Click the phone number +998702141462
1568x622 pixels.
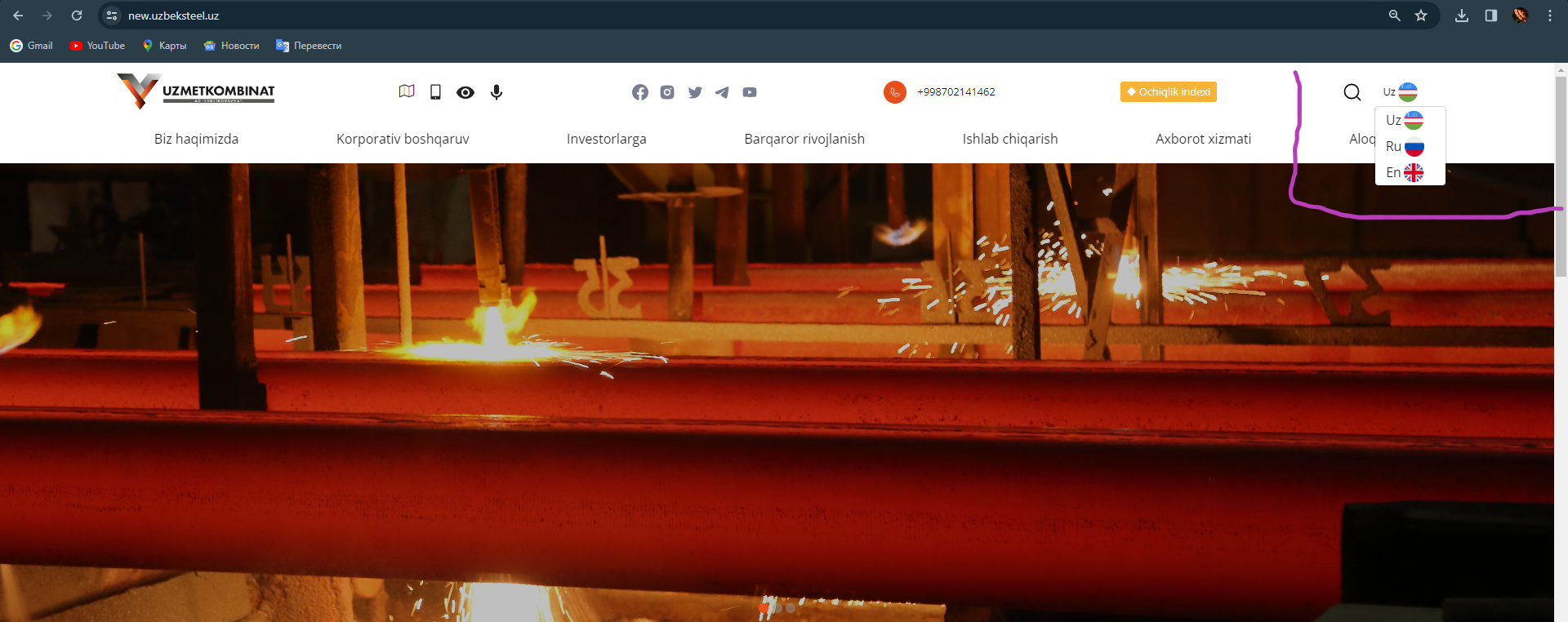955,92
